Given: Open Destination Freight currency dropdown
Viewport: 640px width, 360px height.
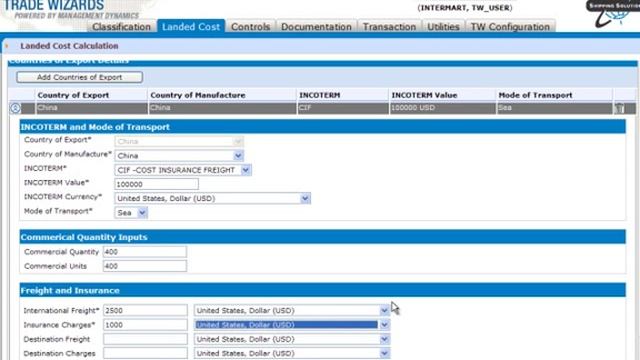Looking at the screenshot, I should click(x=292, y=339).
